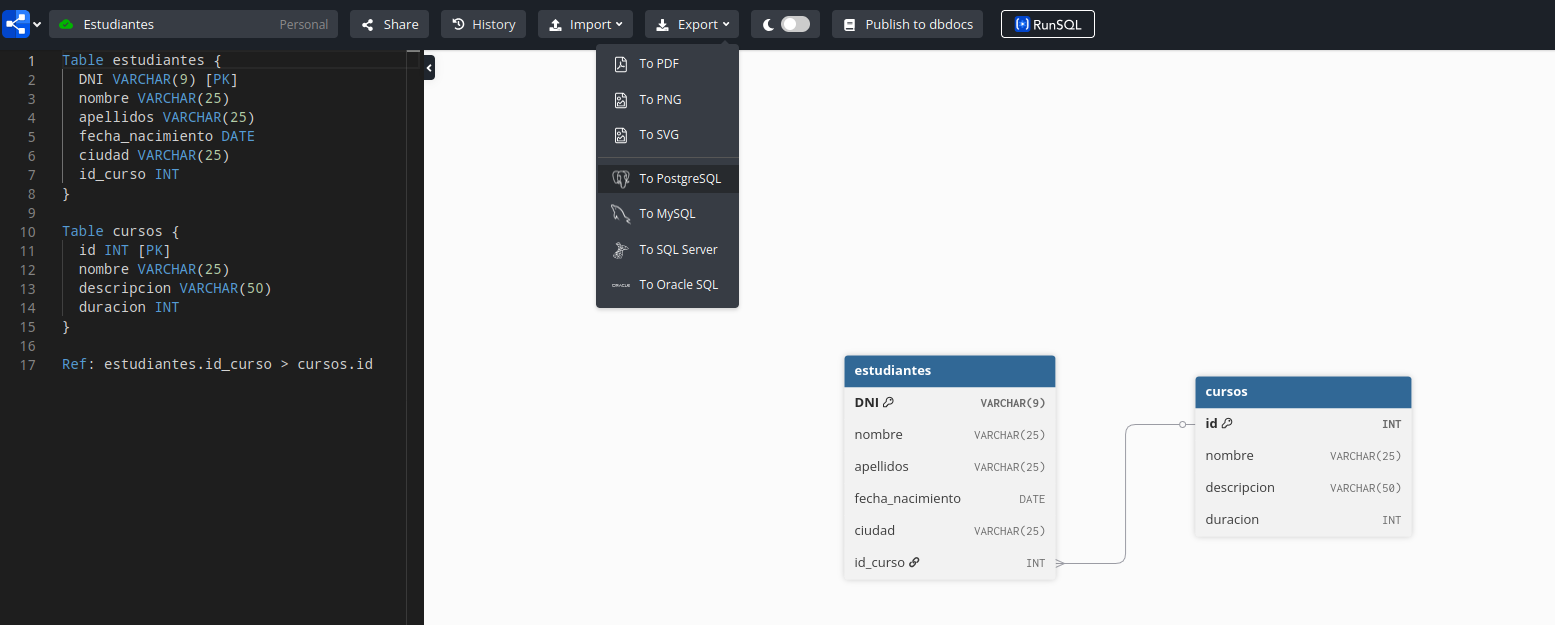This screenshot has width=1555, height=625.
Task: Open the History panel
Action: coord(483,24)
